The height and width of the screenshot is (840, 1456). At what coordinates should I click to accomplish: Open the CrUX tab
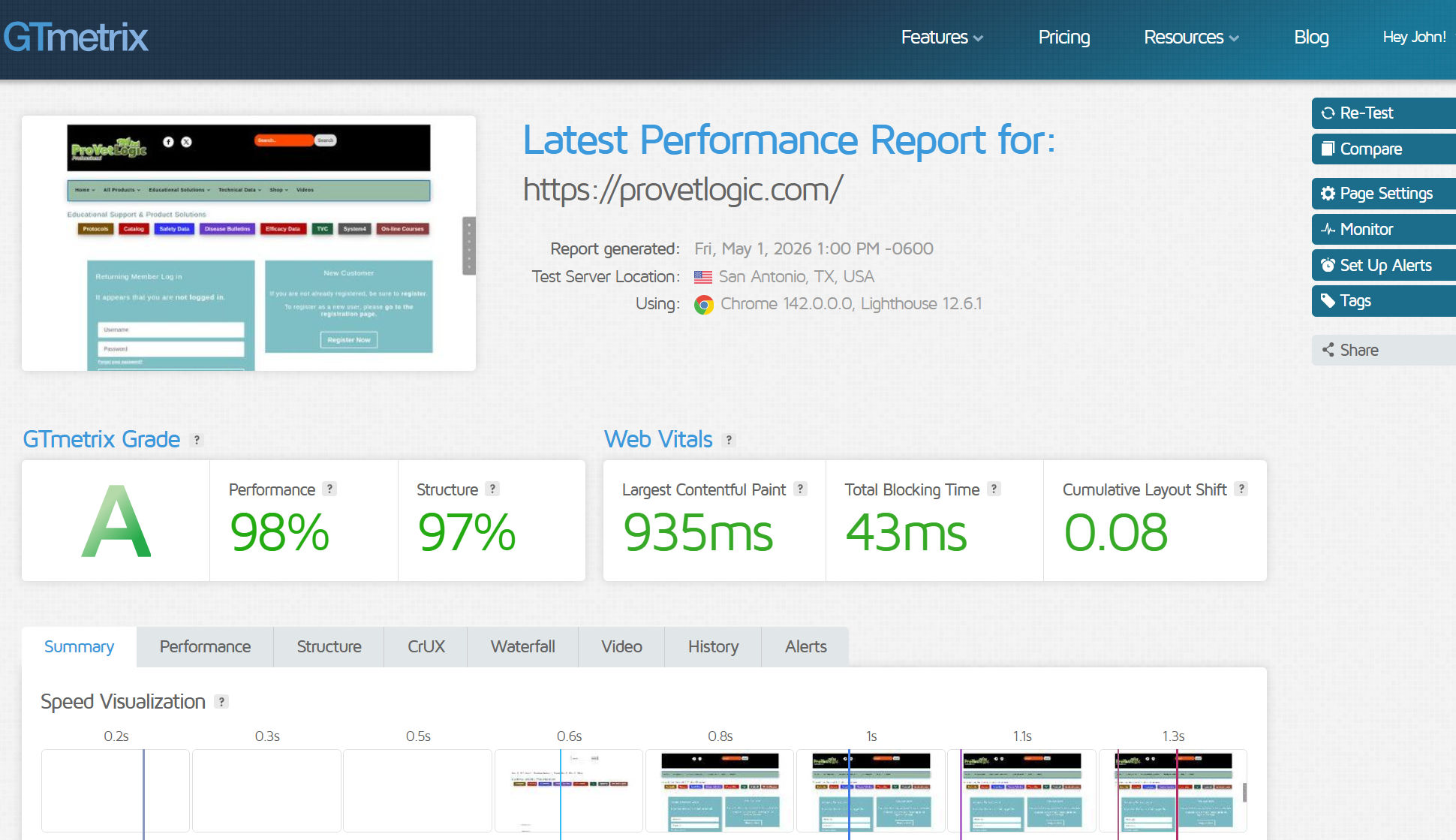(426, 647)
